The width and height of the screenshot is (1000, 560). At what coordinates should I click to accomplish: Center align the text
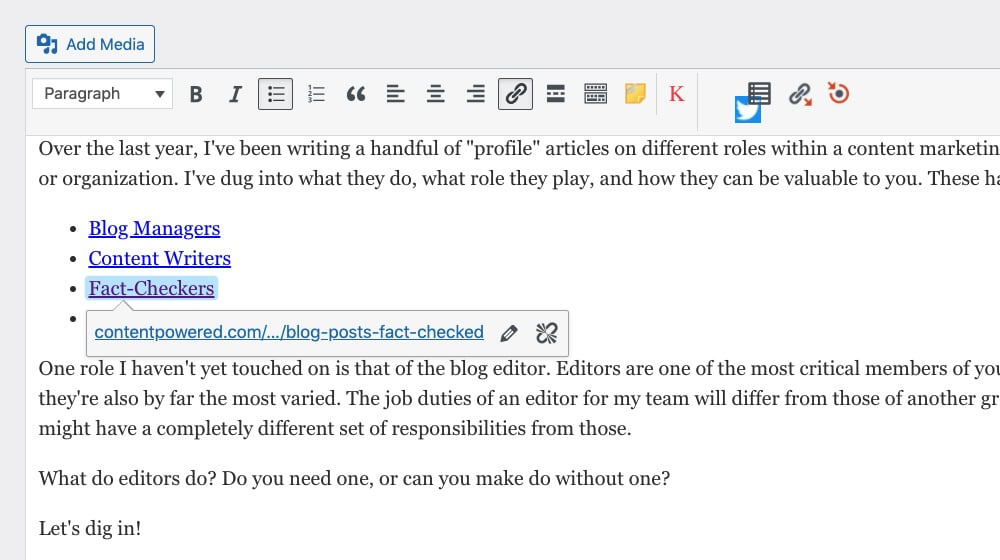pyautogui.click(x=436, y=94)
